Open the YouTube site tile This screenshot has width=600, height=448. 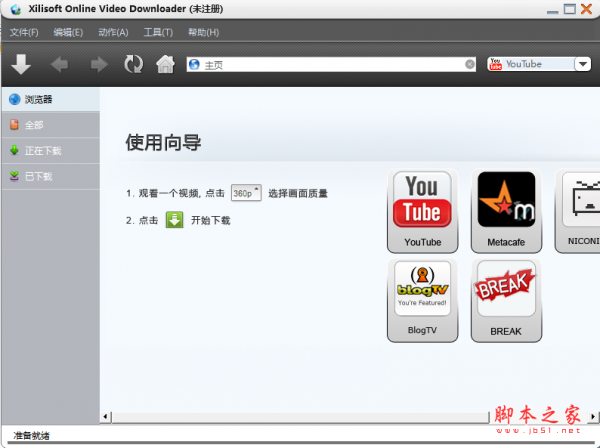tap(422, 211)
